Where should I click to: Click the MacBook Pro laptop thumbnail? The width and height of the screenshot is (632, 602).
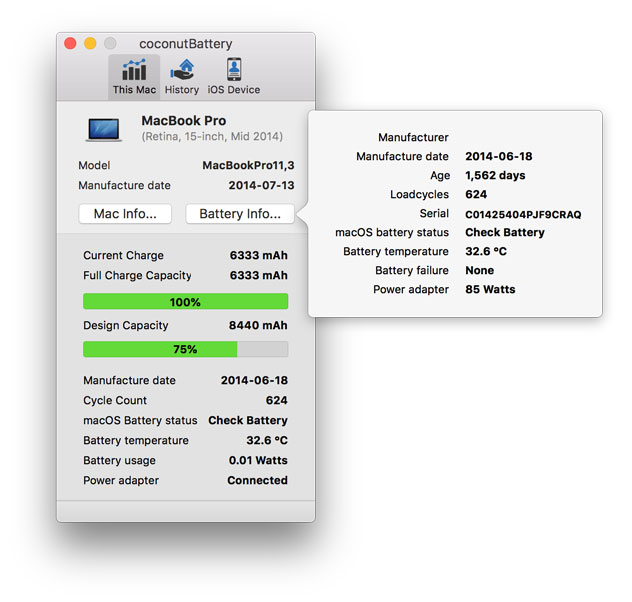tap(104, 130)
